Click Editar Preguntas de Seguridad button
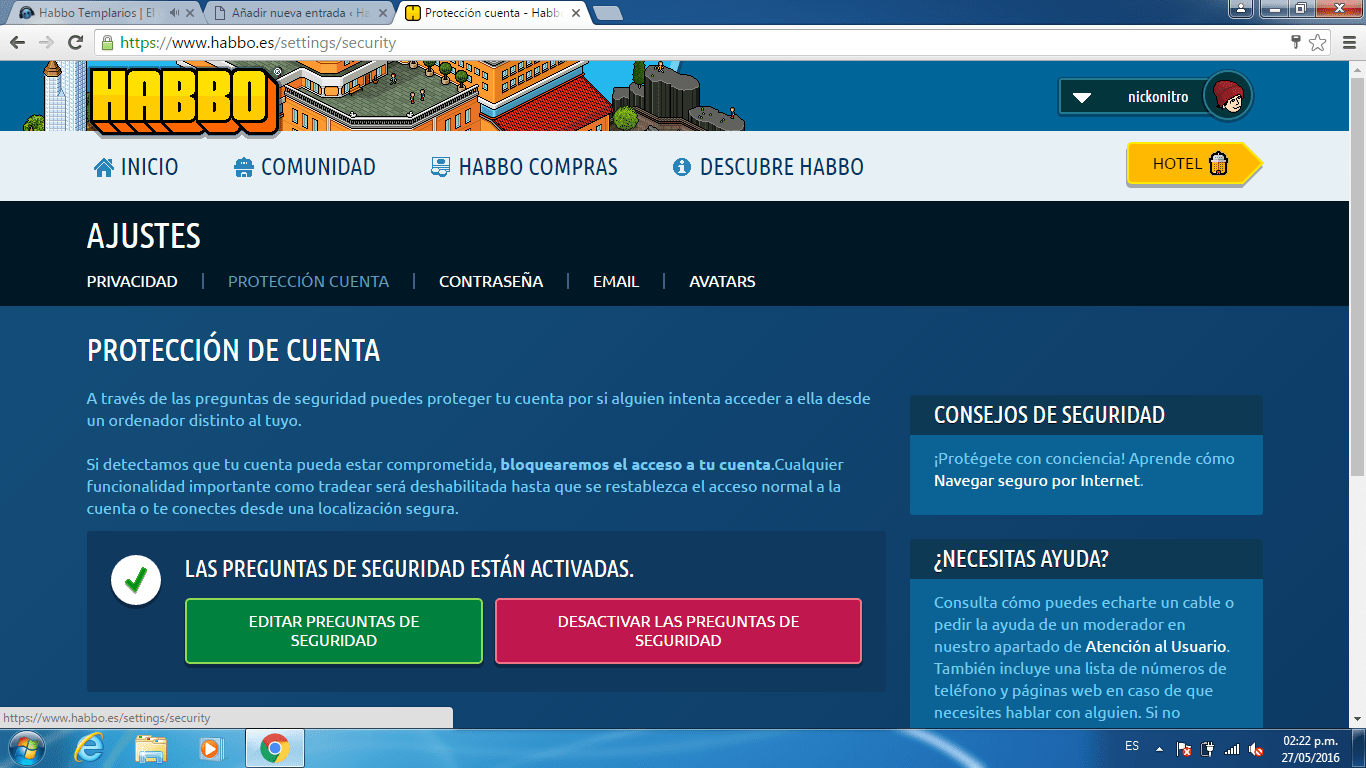Viewport: 1366px width, 768px height. 334,631
